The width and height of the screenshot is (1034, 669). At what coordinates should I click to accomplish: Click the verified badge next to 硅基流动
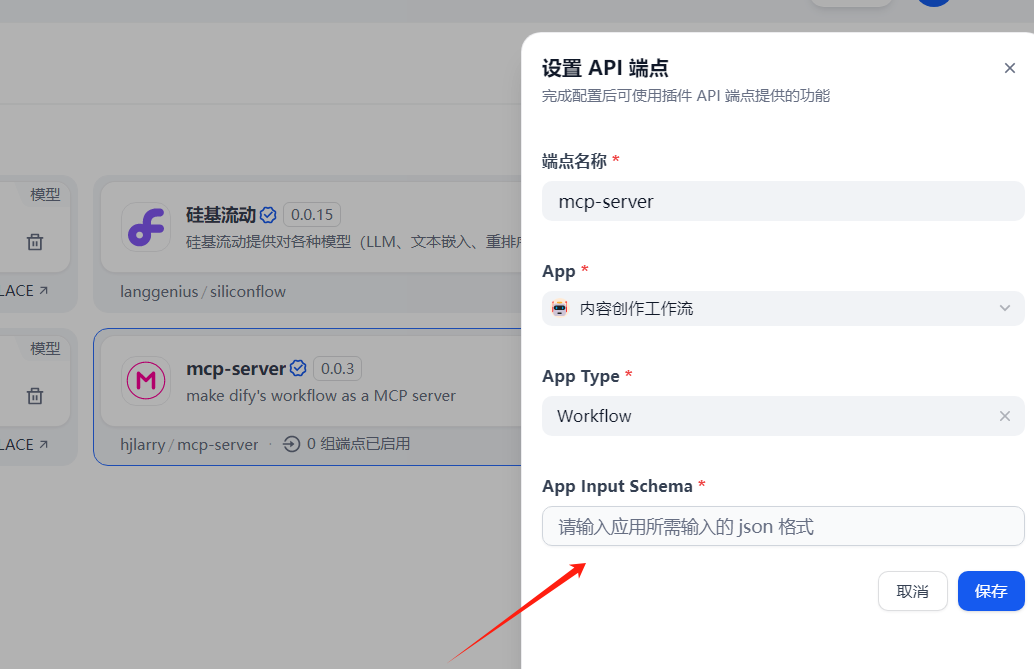(268, 215)
